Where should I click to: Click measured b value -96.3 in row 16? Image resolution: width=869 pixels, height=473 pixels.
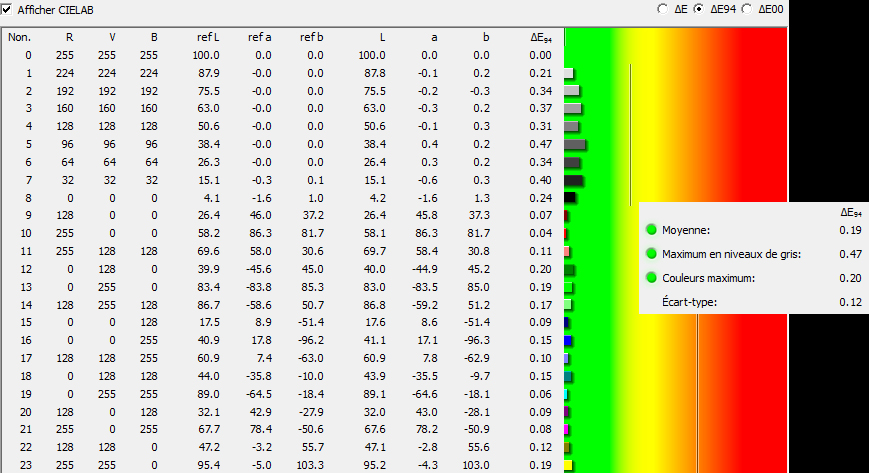tap(477, 340)
